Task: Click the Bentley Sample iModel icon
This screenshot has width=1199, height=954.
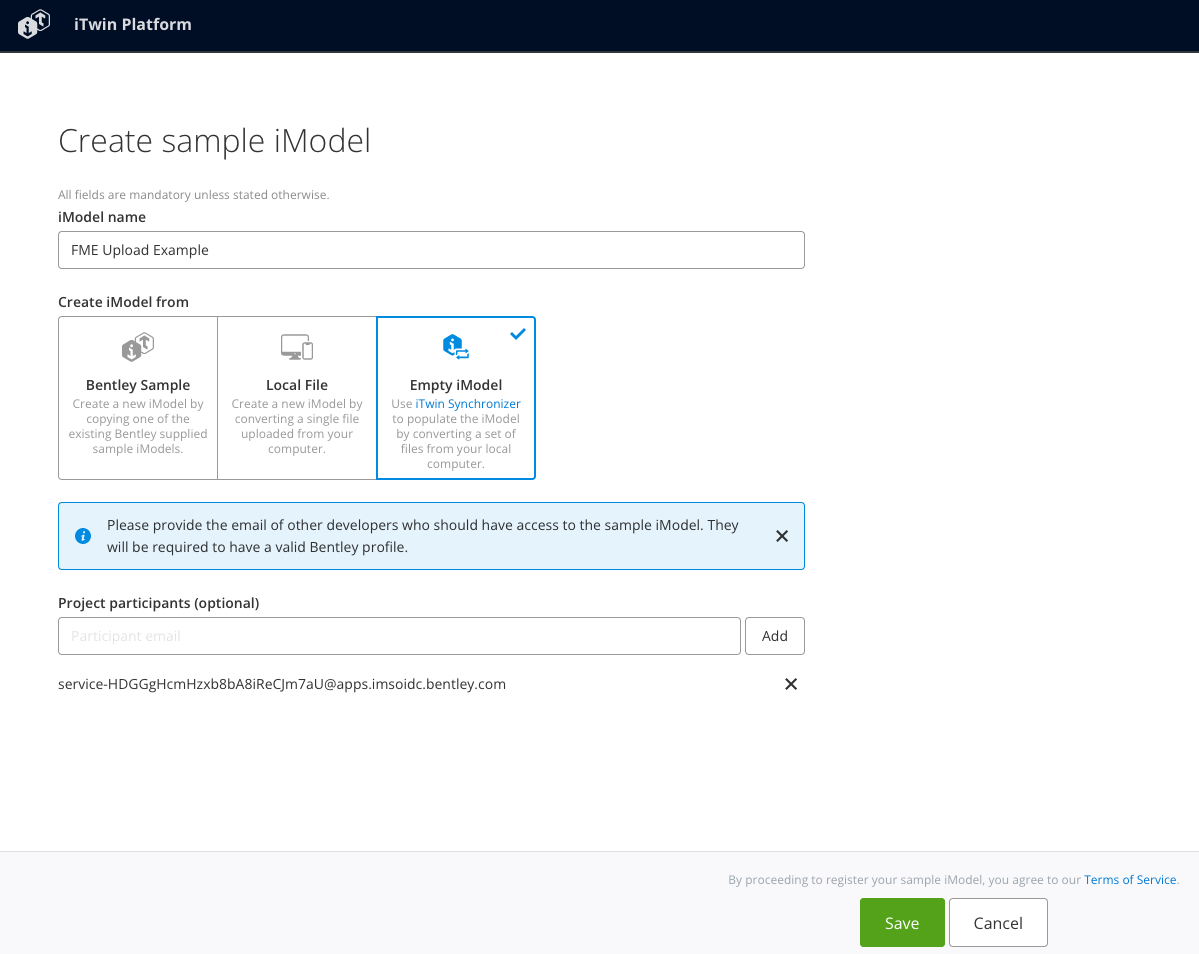Action: tap(137, 347)
